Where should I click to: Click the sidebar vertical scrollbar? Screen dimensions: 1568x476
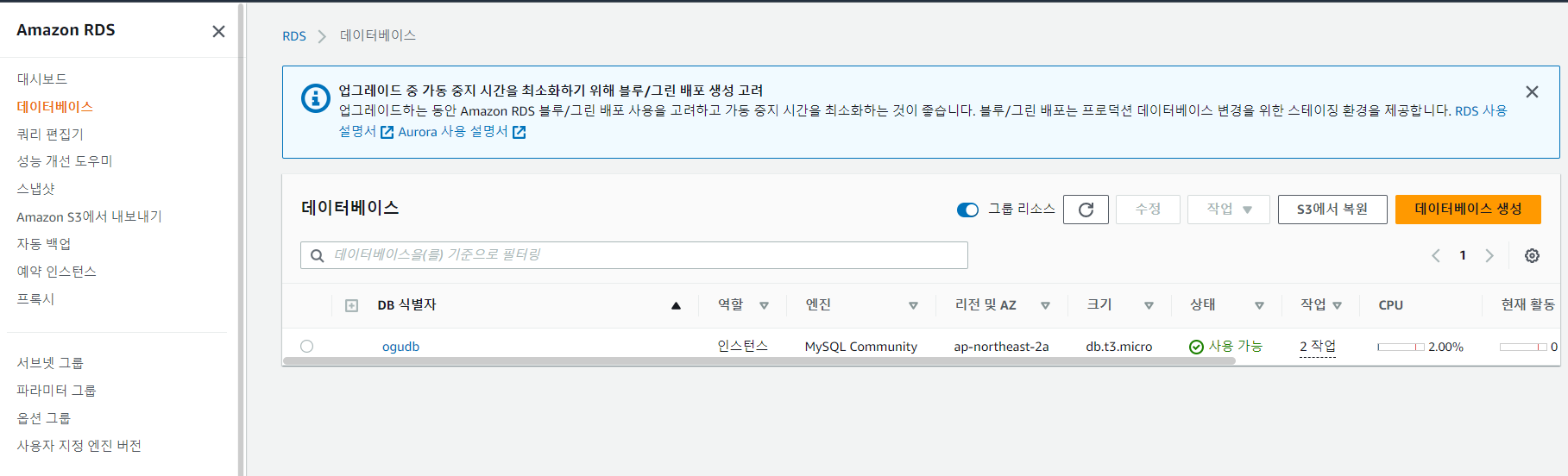[x=242, y=240]
